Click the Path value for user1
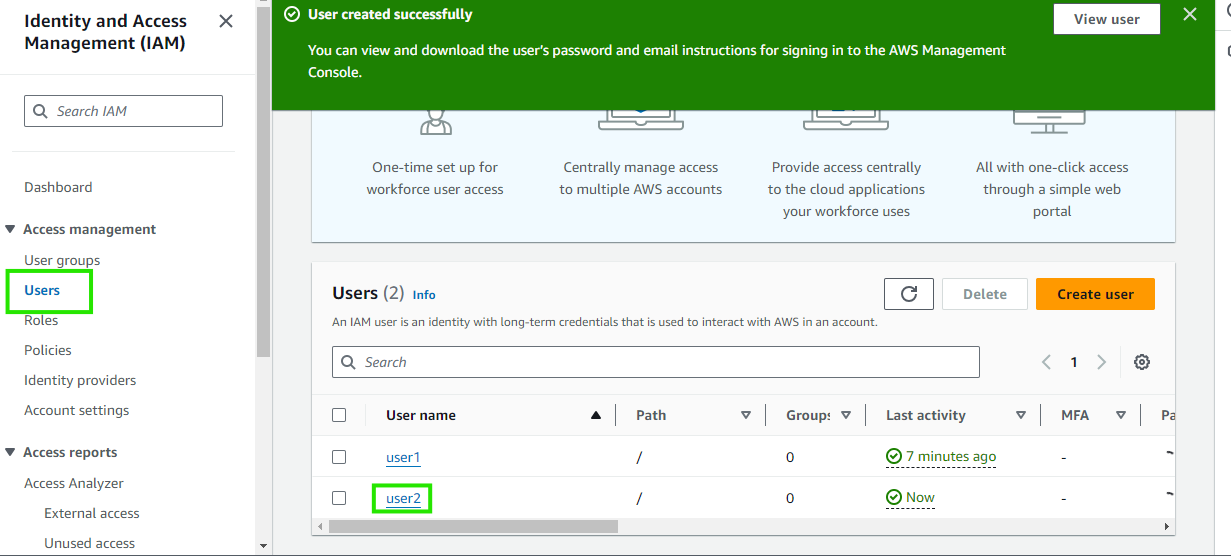1231x556 pixels. pyautogui.click(x=639, y=457)
